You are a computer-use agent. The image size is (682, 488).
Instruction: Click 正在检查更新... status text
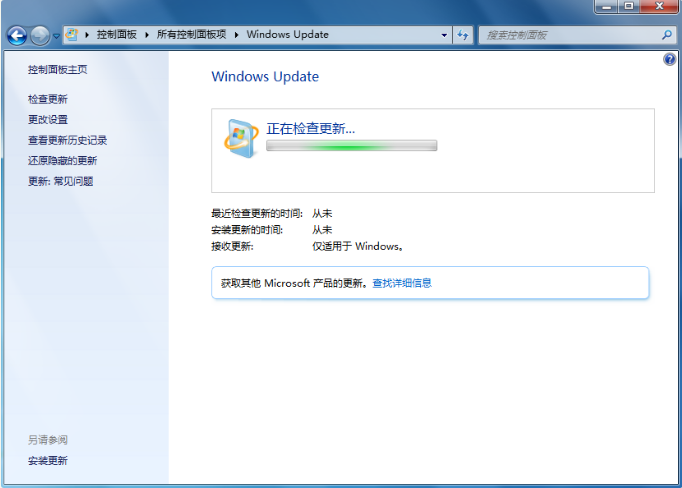click(311, 128)
